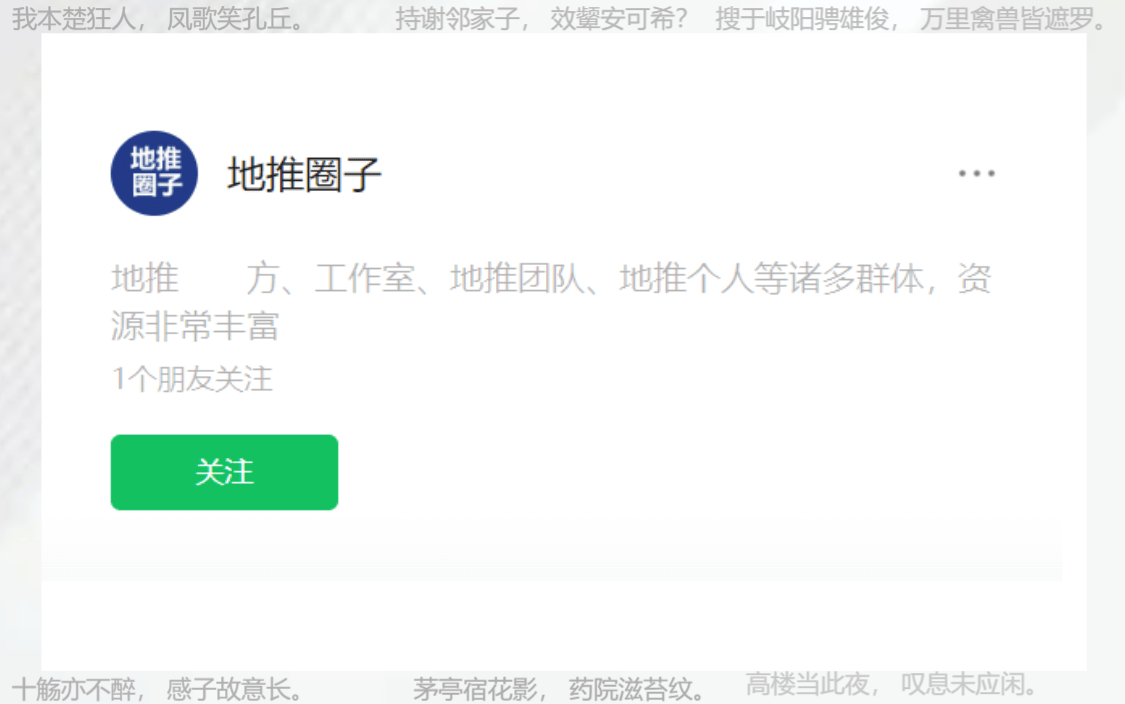Click the description text 源非常丰富
The width and height of the screenshot is (1125, 704).
195,326
